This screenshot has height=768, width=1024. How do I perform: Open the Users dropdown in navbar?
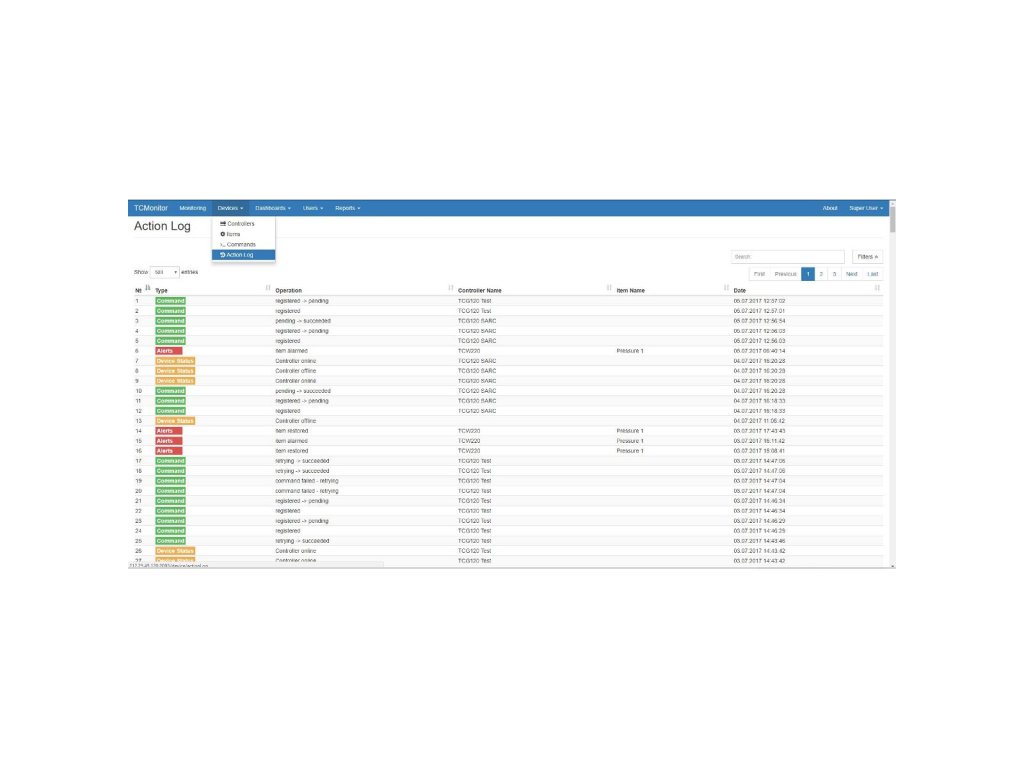point(313,208)
